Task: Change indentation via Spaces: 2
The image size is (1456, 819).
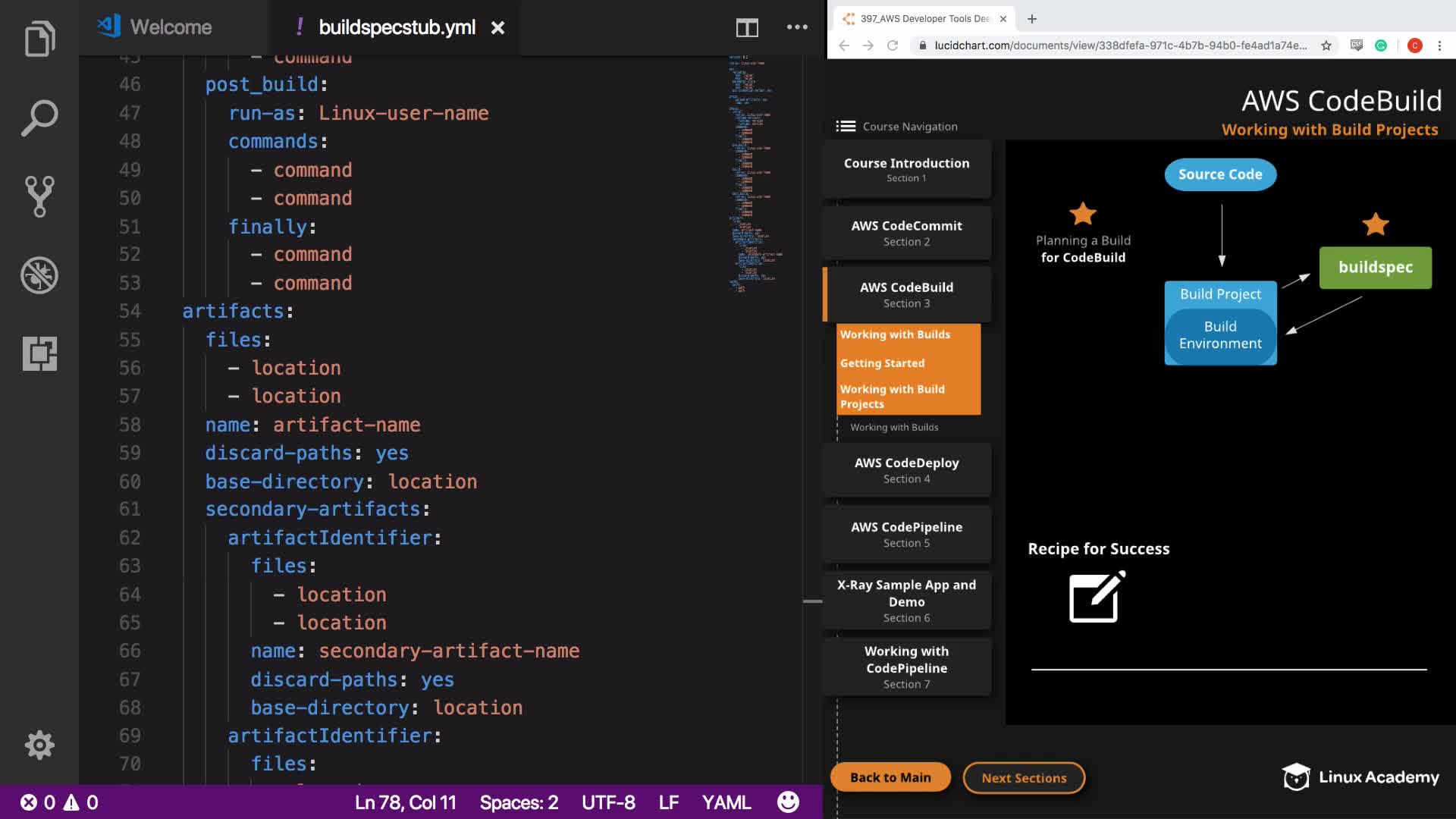Action: tap(519, 802)
